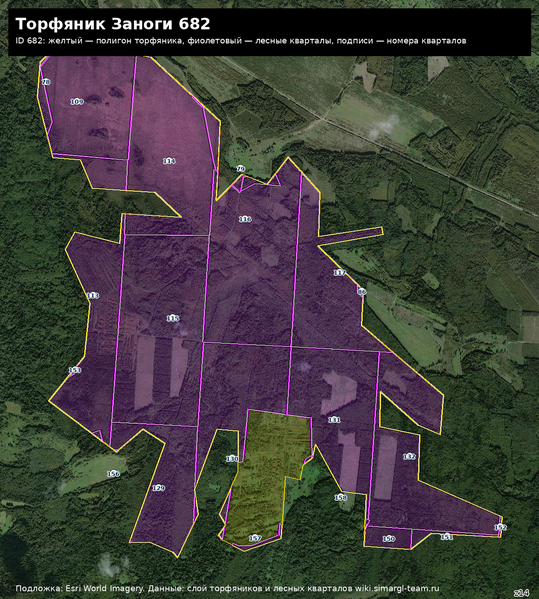The width and height of the screenshot is (539, 599).
Task: Click quarter label 116 on map
Action: (x=245, y=219)
